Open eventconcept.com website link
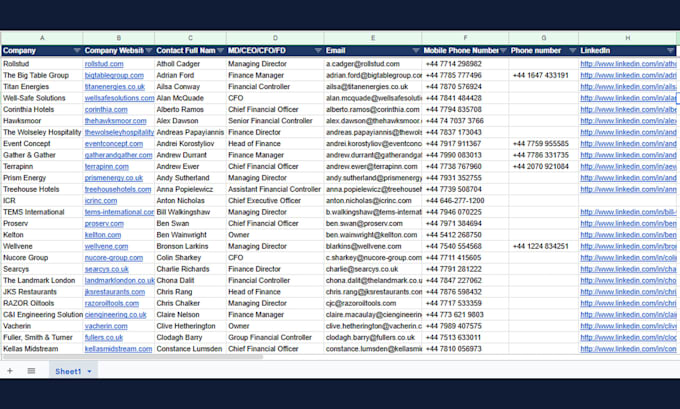This screenshot has height=409, width=680. click(x=114, y=144)
